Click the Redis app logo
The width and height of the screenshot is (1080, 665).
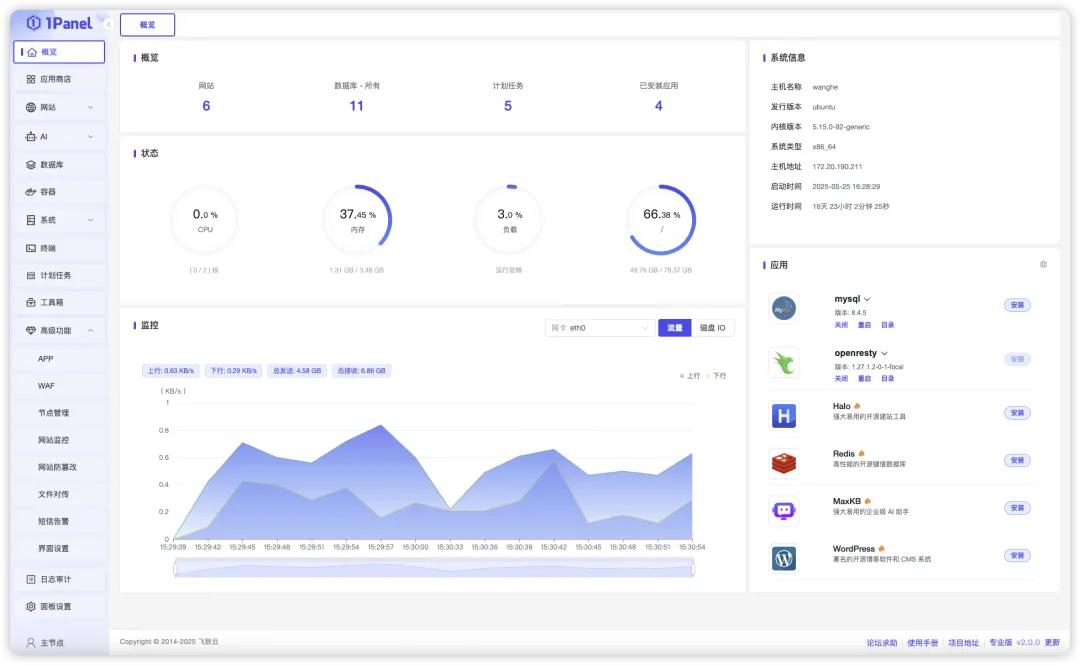coord(784,463)
